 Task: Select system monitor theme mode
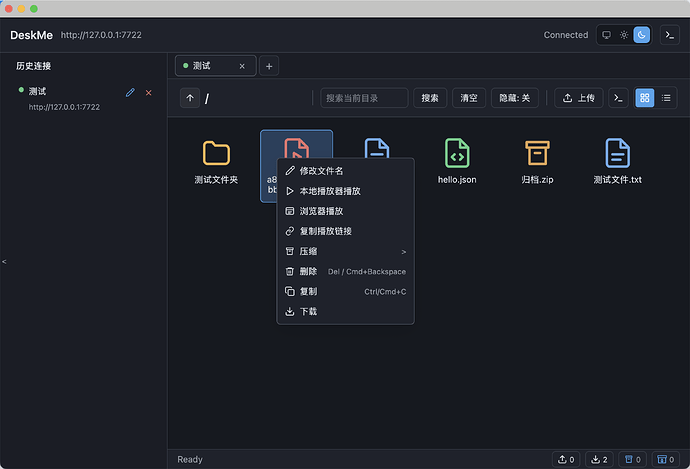click(x=606, y=35)
